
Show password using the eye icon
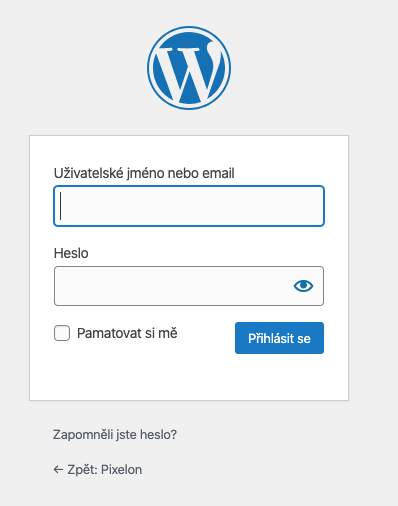(x=303, y=286)
